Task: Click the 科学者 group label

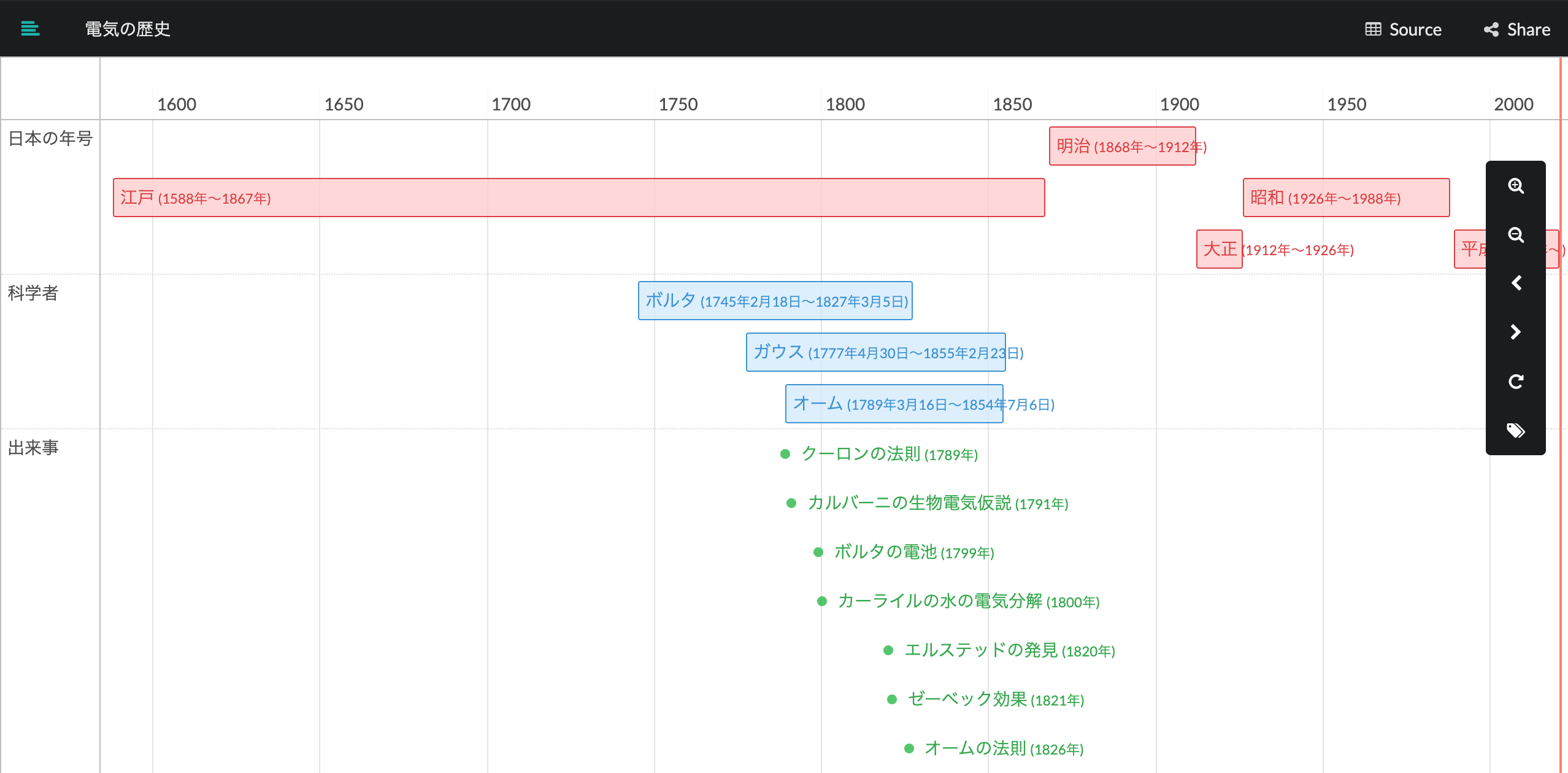Action: [x=33, y=293]
